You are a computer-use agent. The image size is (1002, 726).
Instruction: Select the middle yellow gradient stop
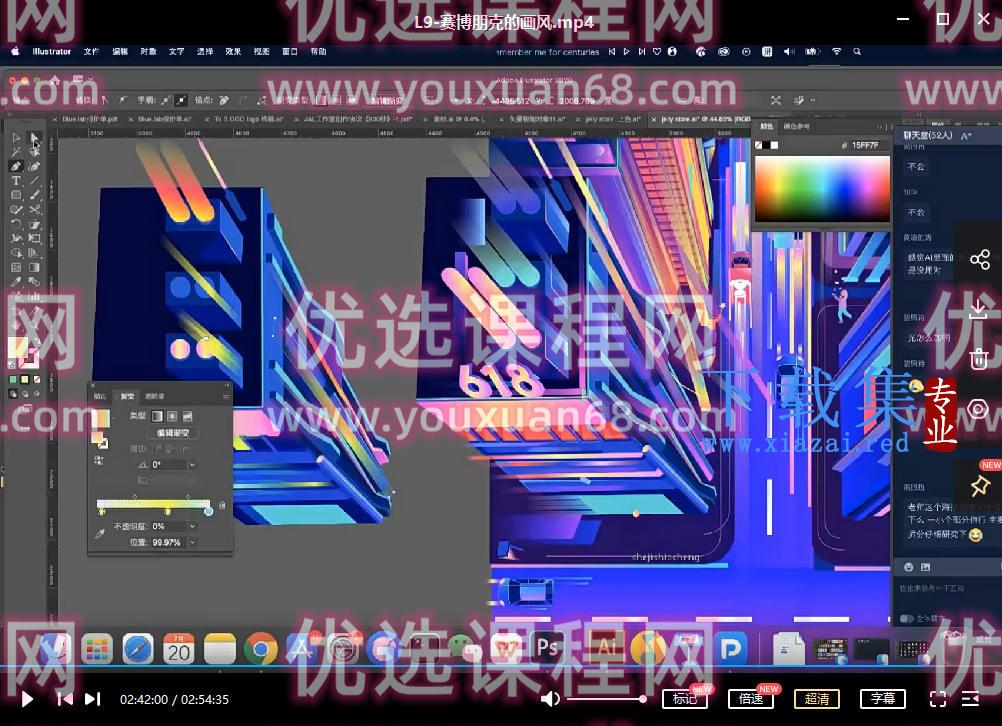[168, 511]
